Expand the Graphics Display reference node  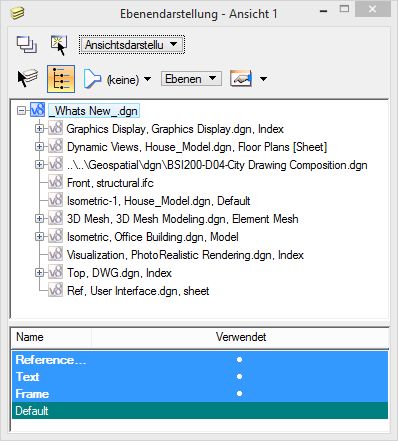(40, 129)
